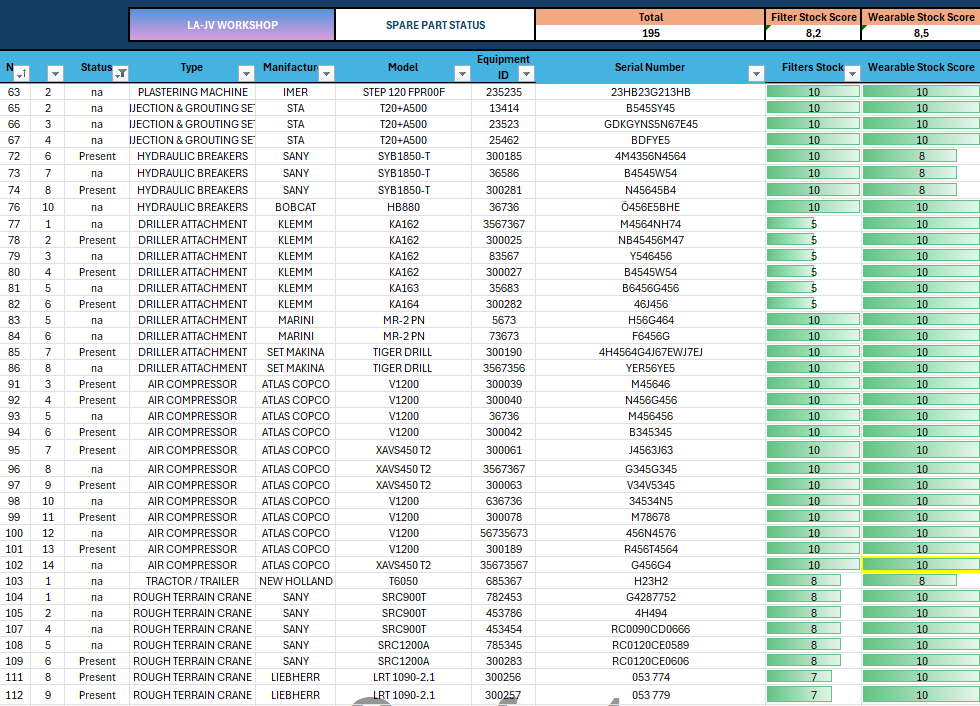Select serial number YER56YE5

click(x=651, y=368)
